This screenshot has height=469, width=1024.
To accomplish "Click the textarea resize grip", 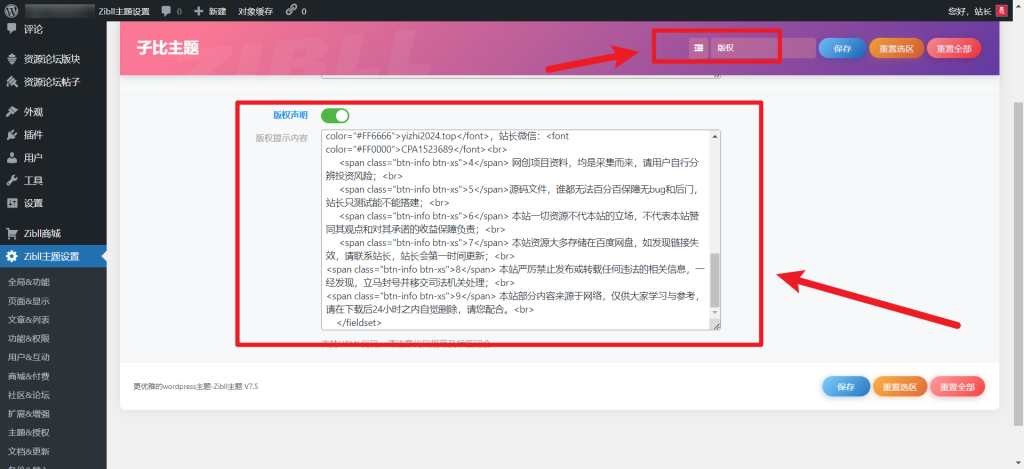I will click(x=716, y=325).
